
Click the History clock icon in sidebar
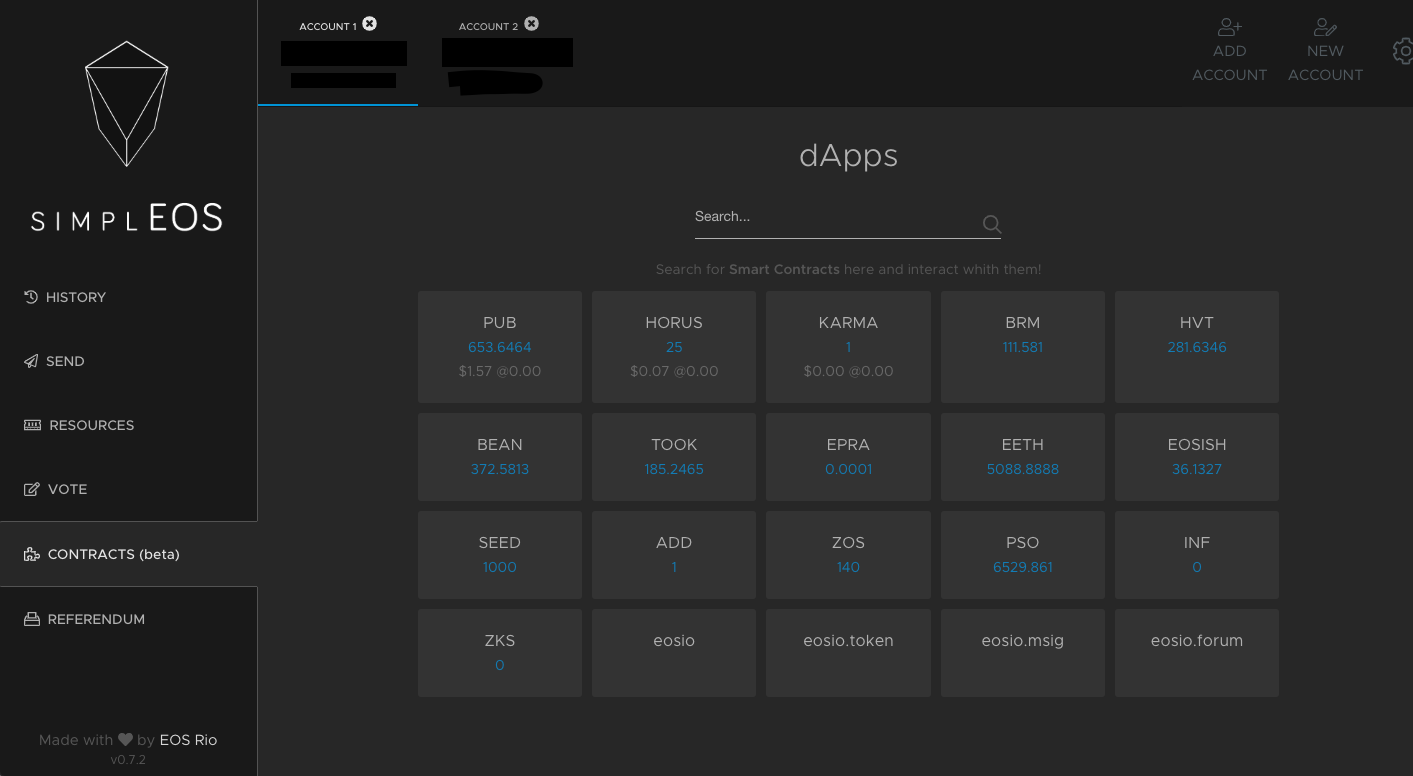point(31,297)
